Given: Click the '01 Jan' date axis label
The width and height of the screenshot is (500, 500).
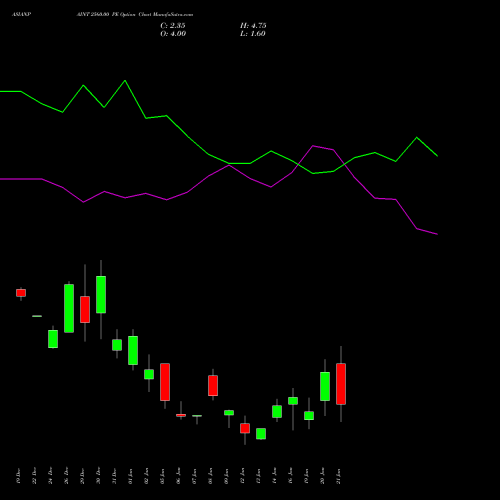Looking at the screenshot, I should point(130,476).
